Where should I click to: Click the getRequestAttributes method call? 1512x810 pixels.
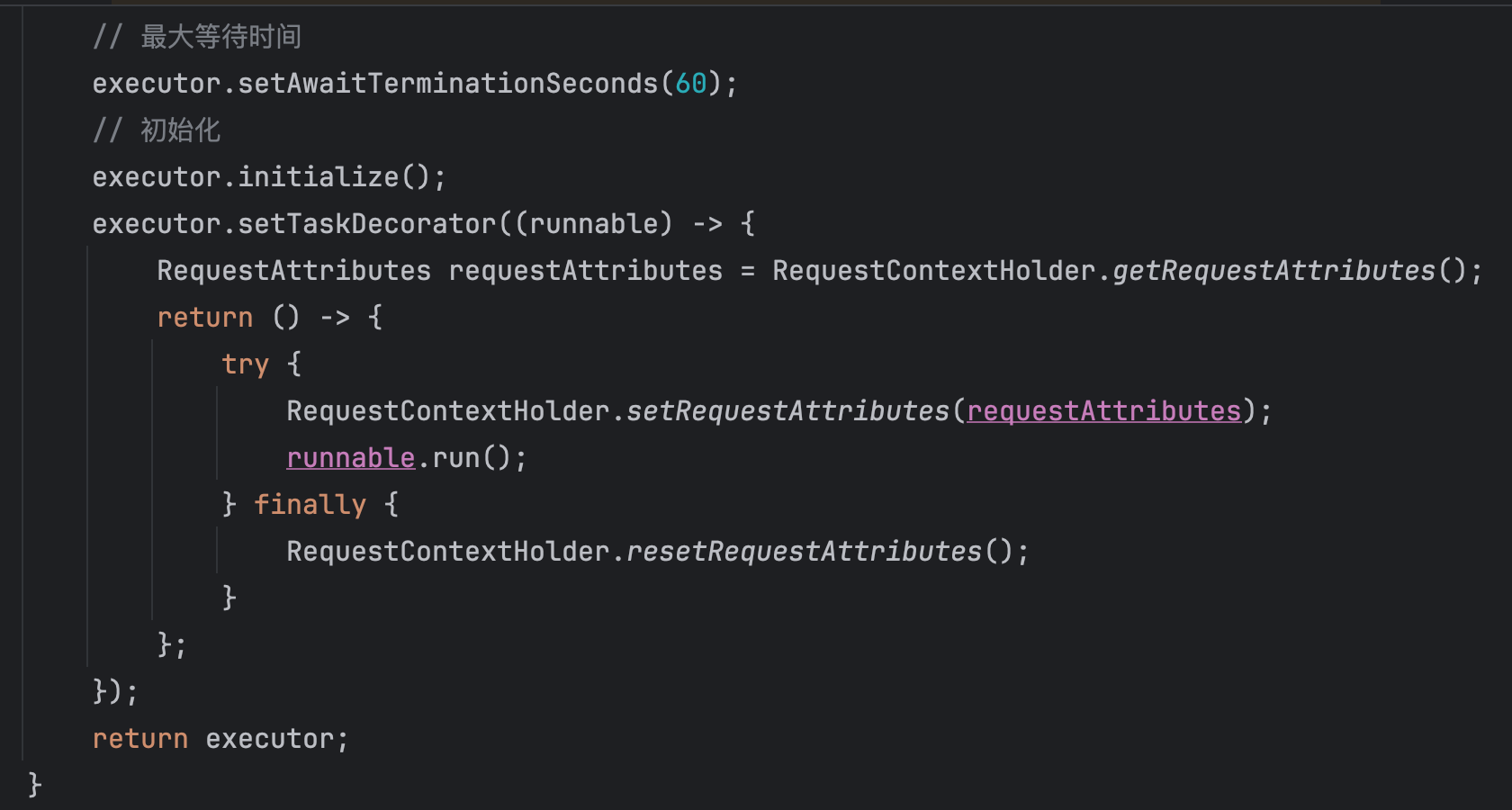[1273, 271]
